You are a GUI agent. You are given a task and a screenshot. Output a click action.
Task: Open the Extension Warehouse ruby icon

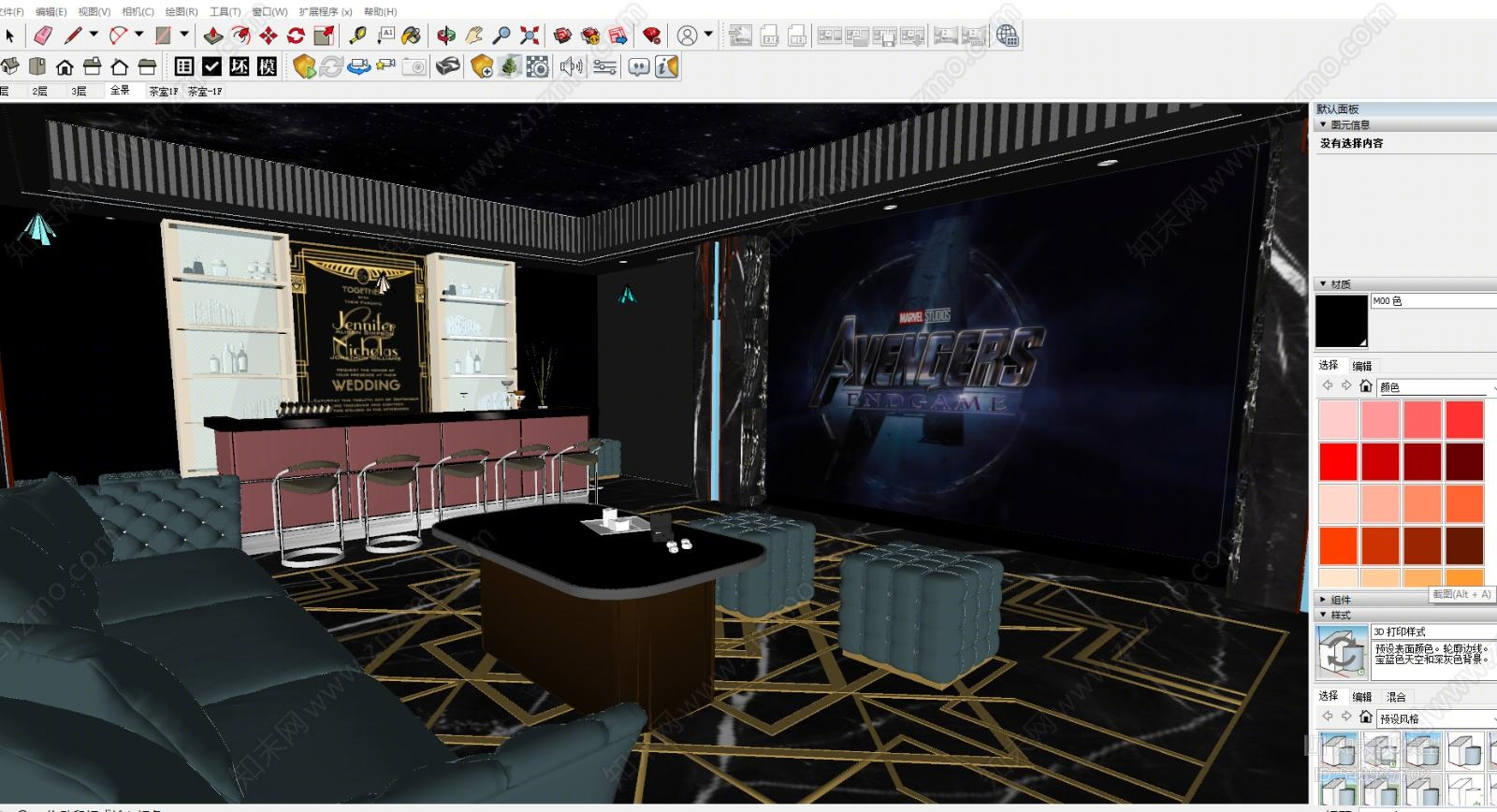[x=652, y=36]
